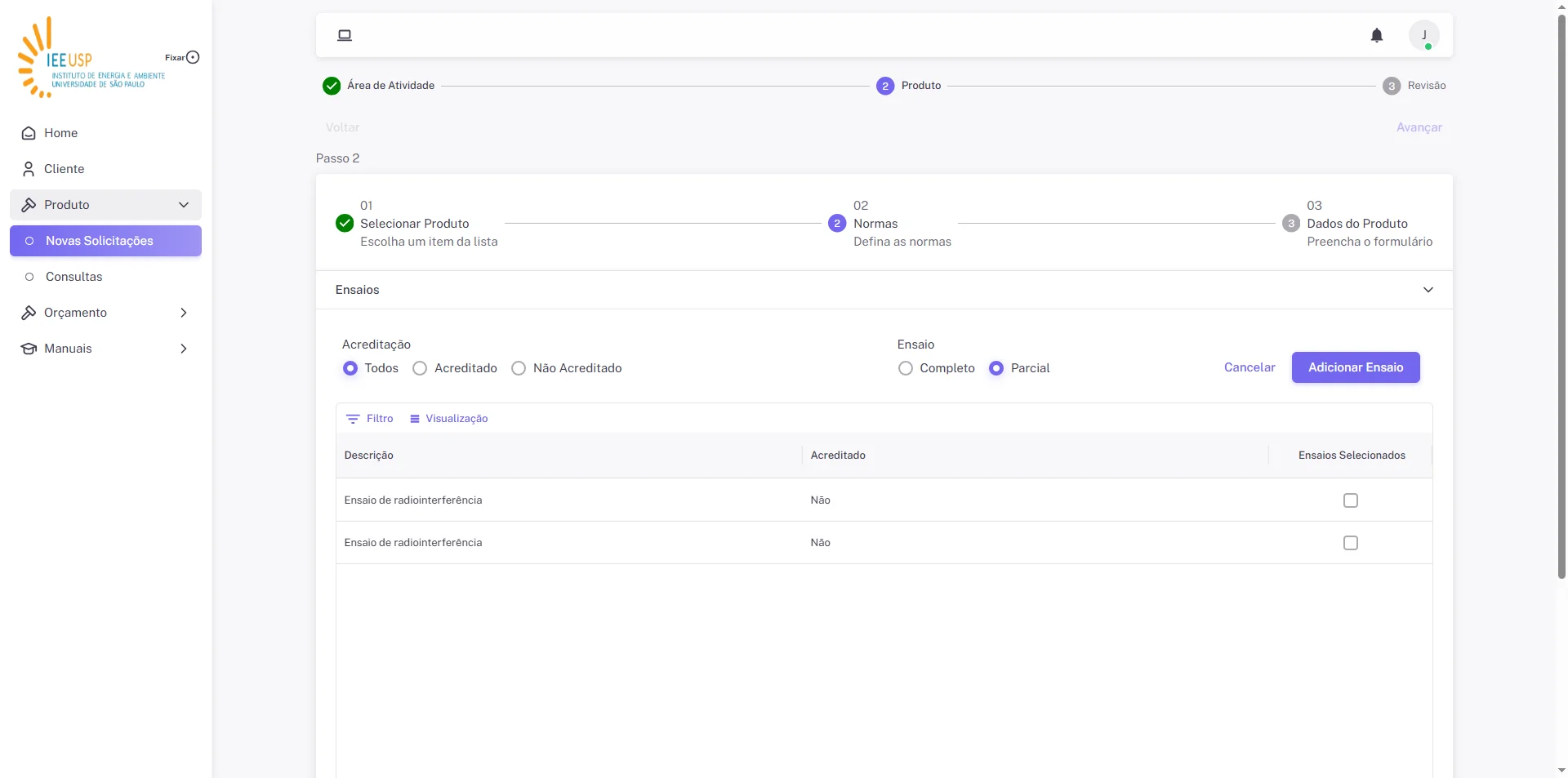Click step 3 Revisão circle
1568x778 pixels.
pos(1392,86)
